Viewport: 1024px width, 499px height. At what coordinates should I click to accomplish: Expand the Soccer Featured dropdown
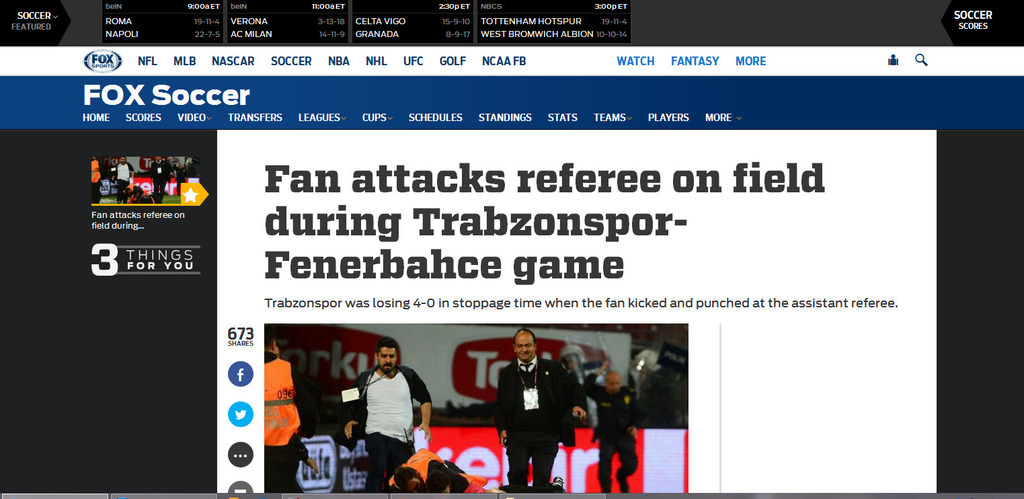click(x=35, y=21)
